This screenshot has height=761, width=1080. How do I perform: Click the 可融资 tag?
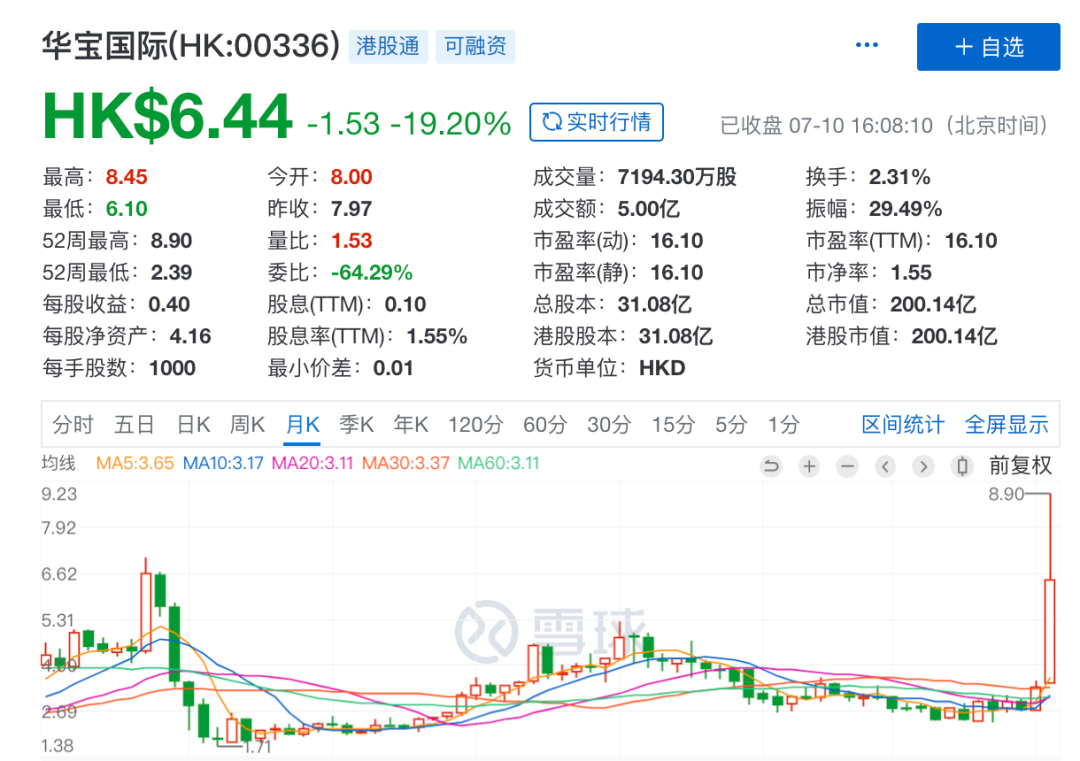(475, 46)
